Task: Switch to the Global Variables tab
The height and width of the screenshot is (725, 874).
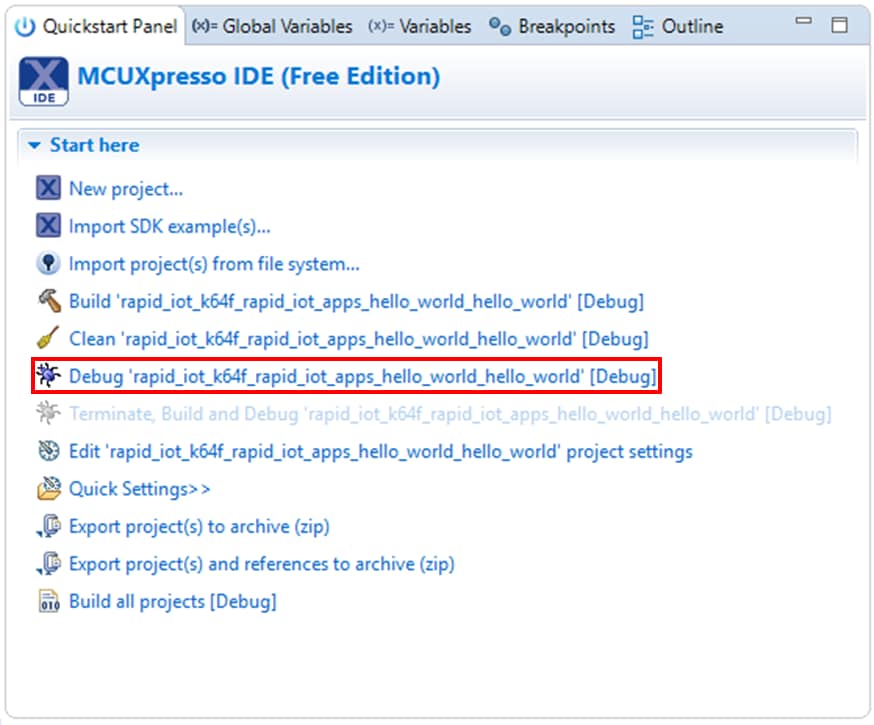Action: [272, 27]
